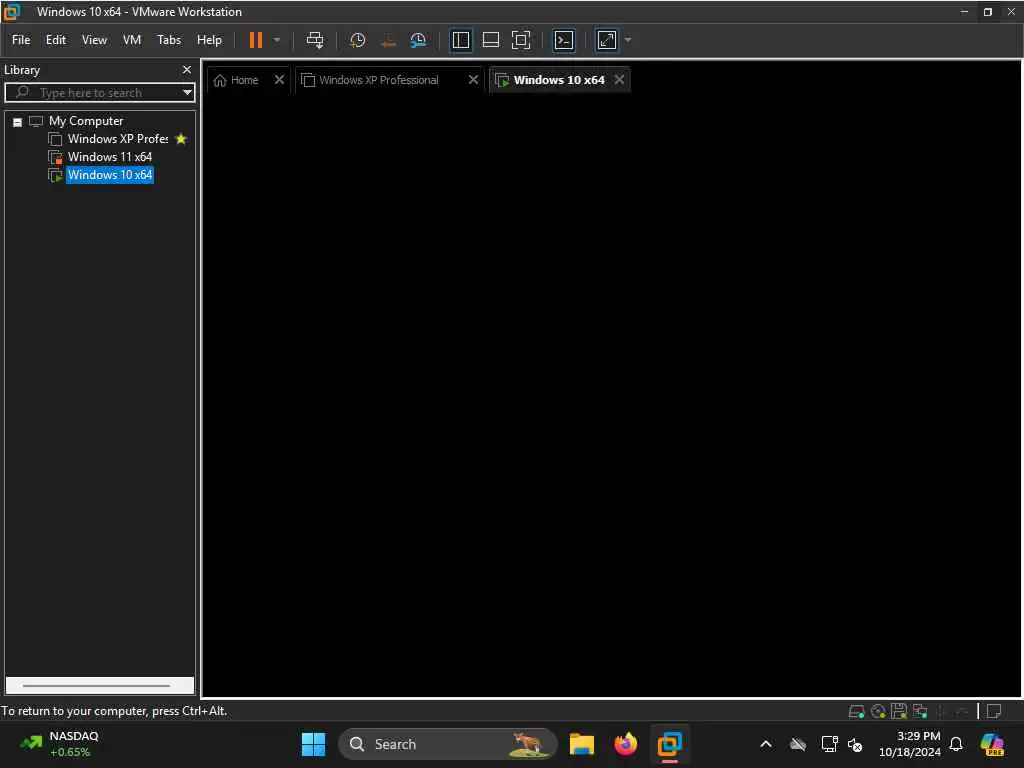Open the Help menu
Screen dimensions: 1024x768
pyautogui.click(x=210, y=40)
